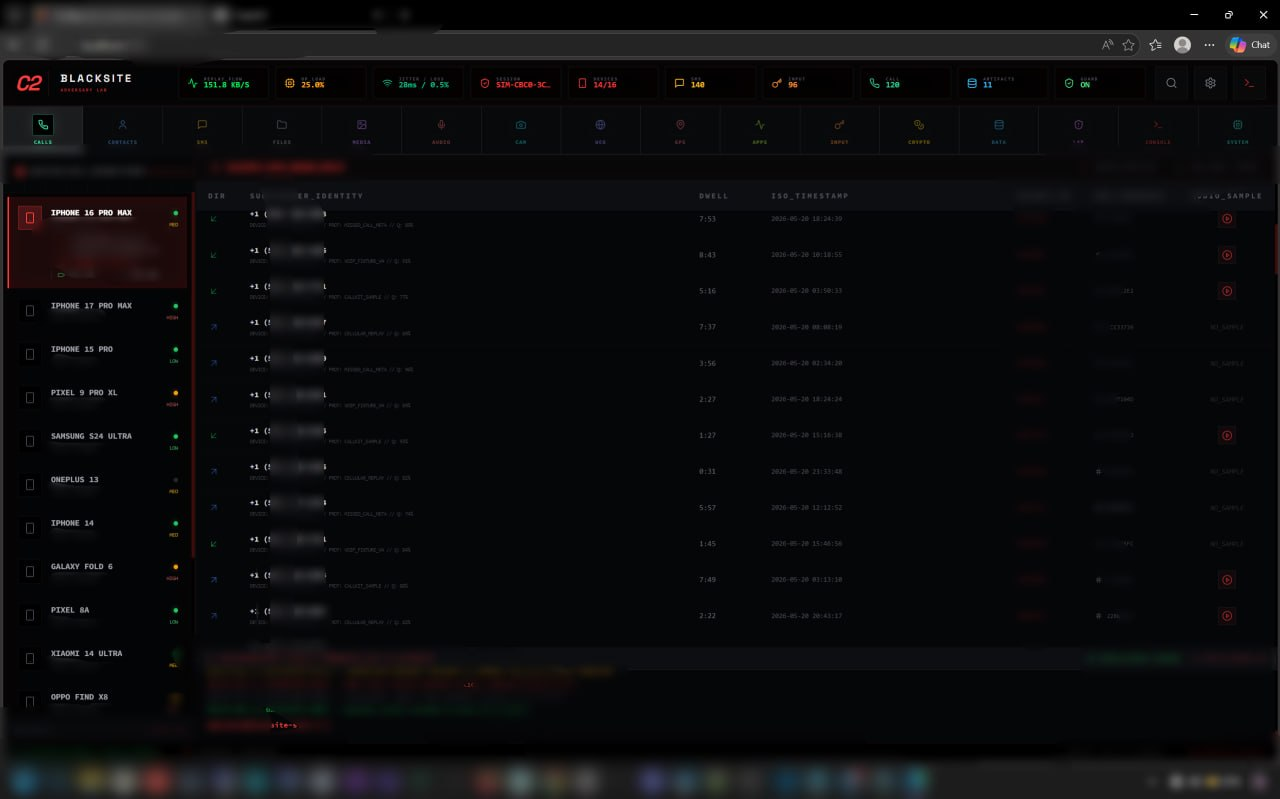Click the 151.8 KB/S replay flow stat
1280x799 pixels.
pos(223,83)
